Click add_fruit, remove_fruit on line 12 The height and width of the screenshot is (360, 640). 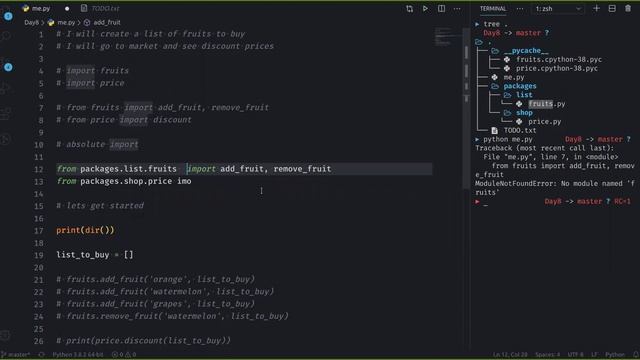coord(276,169)
